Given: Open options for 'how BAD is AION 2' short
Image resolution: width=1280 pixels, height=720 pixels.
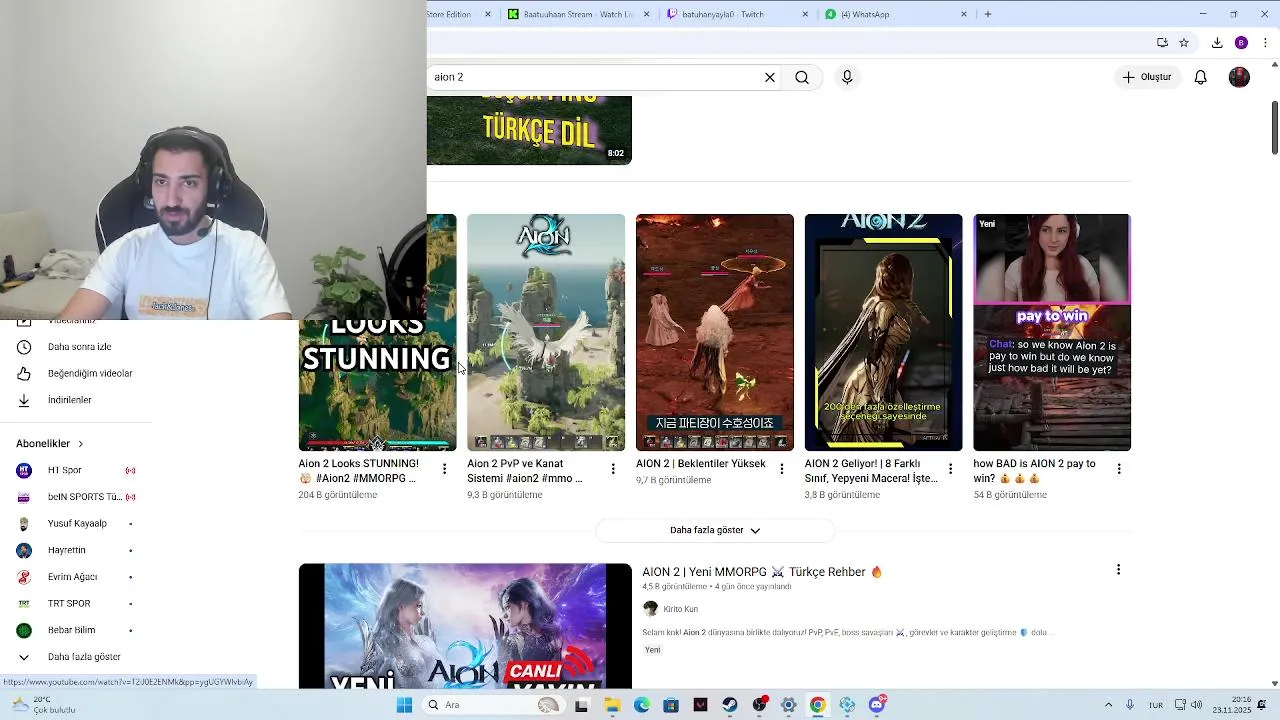Looking at the screenshot, I should pos(1119,468).
